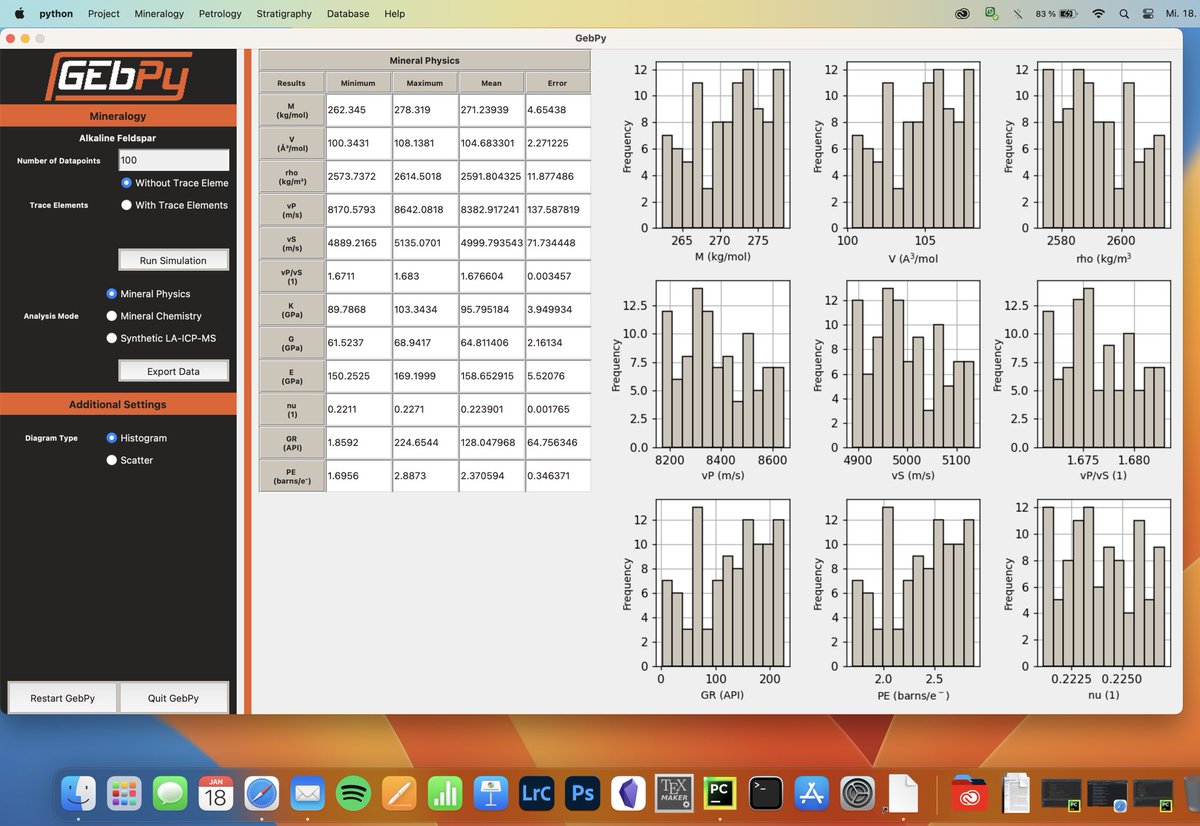Viewport: 1200px width, 826px height.
Task: Open Spotlight search in menu bar
Action: [1124, 14]
